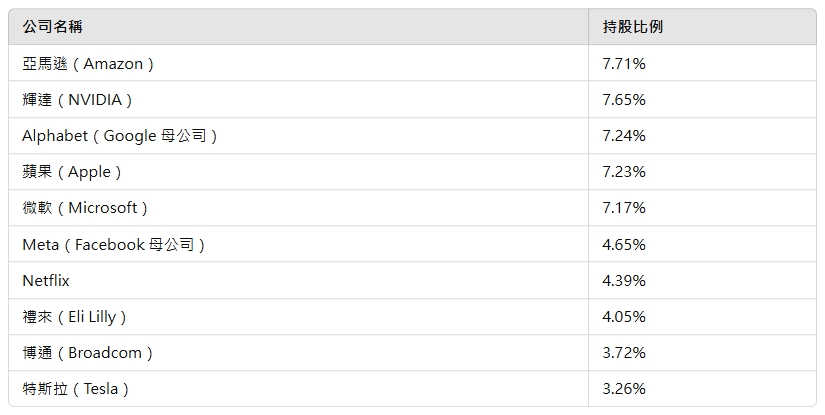Select the 蘋果 (Apple) cell
Image resolution: width=825 pixels, height=415 pixels.
coord(72,171)
